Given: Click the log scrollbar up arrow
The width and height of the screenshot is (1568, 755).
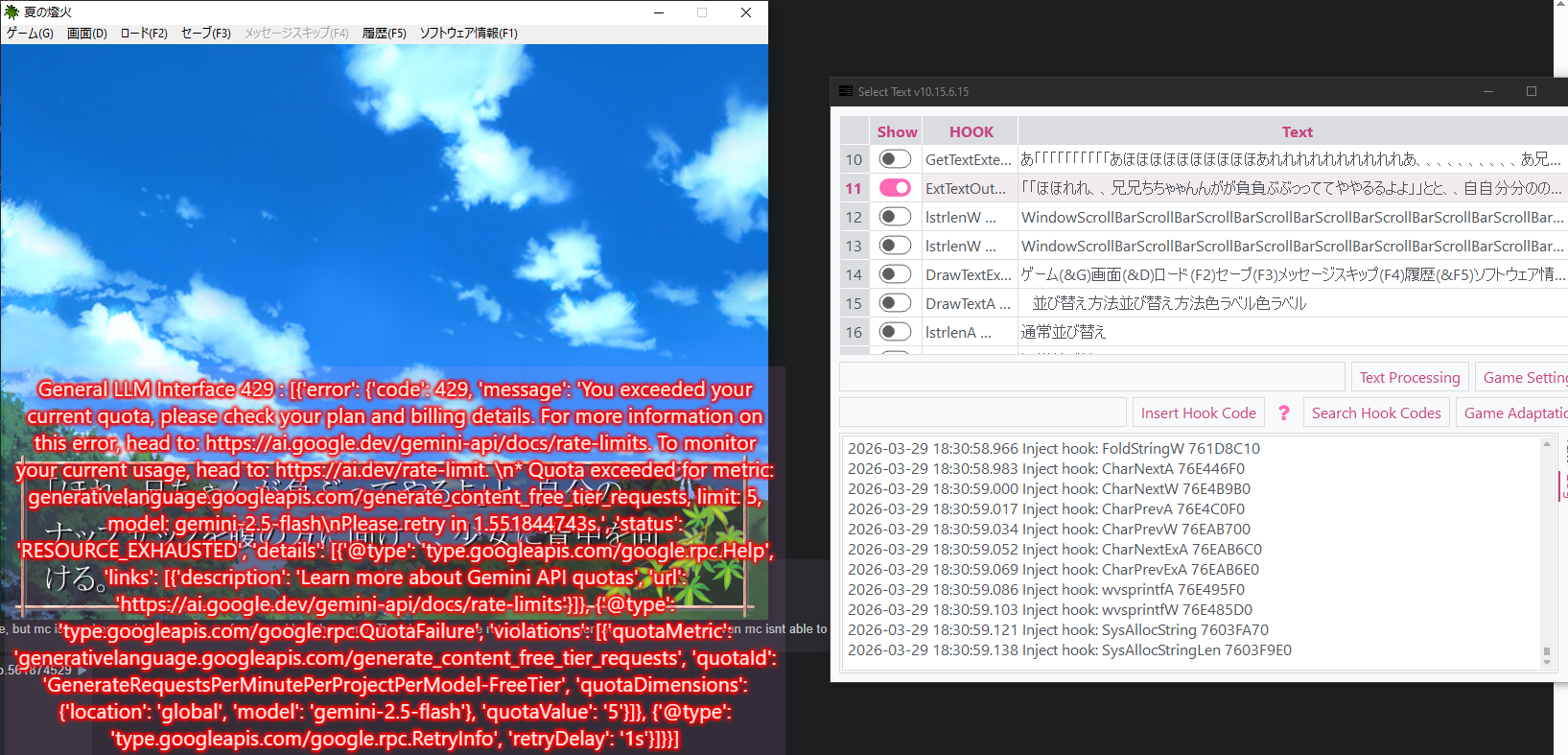Looking at the screenshot, I should point(1546,443).
